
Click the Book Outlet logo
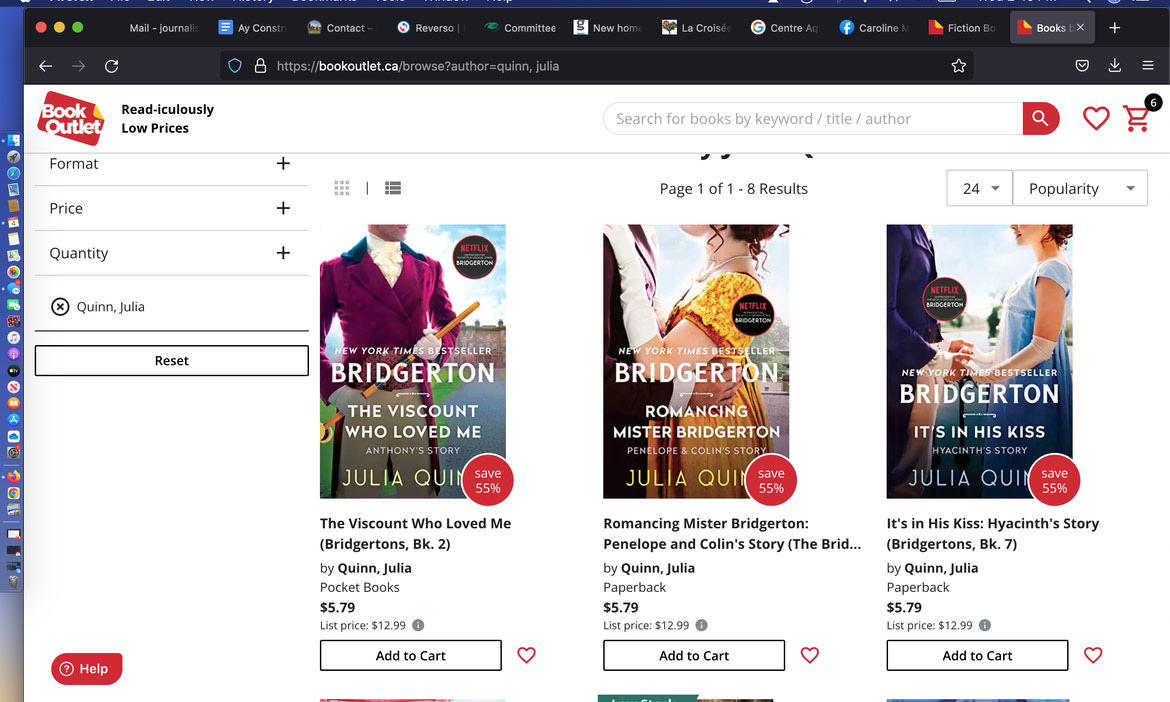(71, 118)
